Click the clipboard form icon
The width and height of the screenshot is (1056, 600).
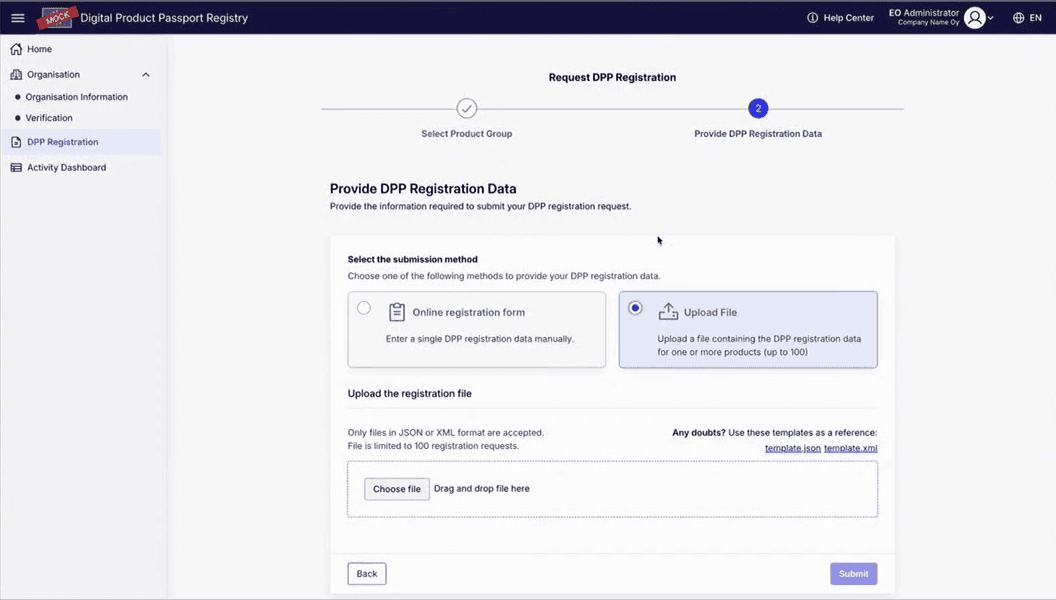pos(397,312)
